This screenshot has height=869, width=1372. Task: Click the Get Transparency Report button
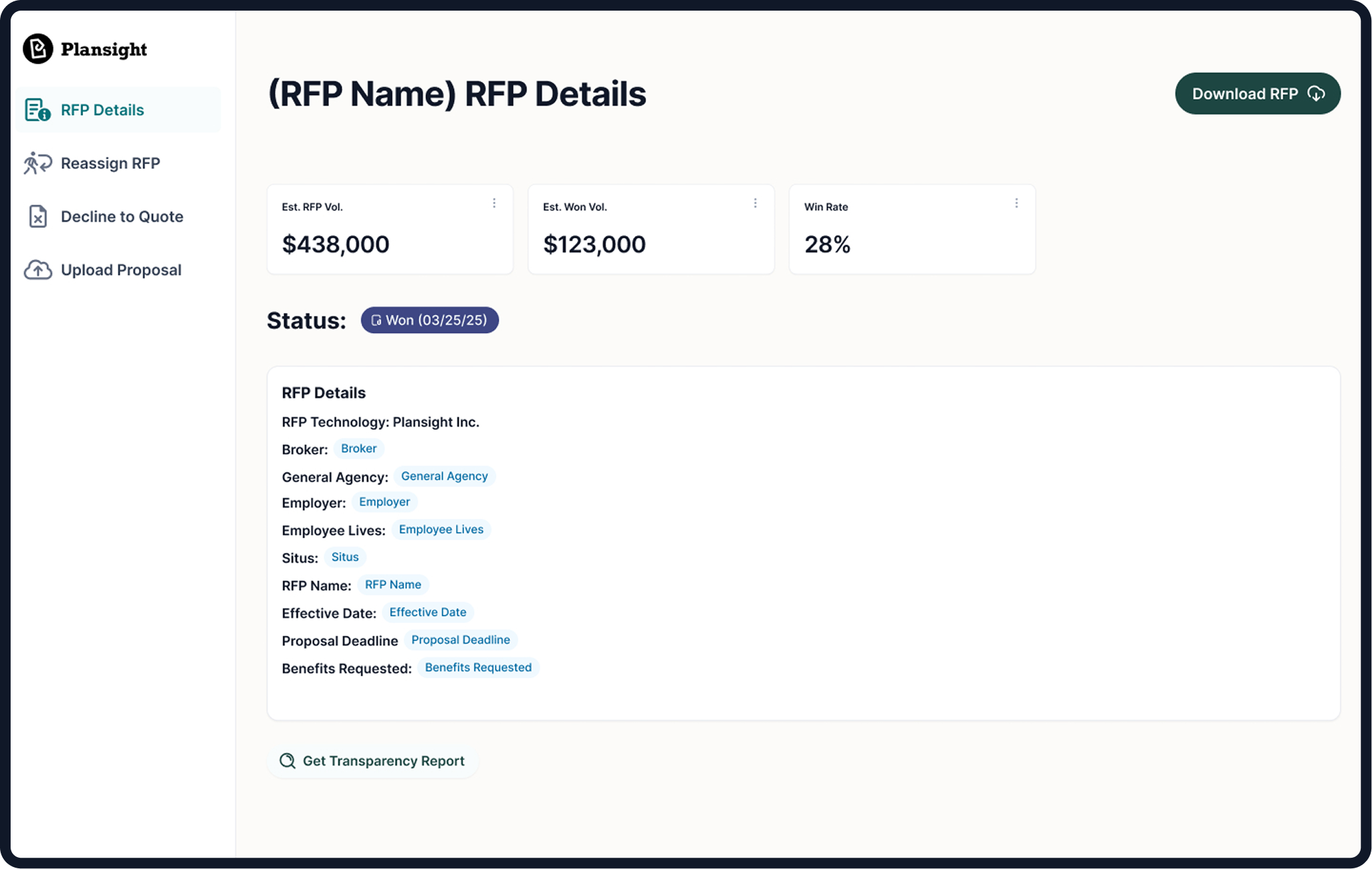pos(373,761)
